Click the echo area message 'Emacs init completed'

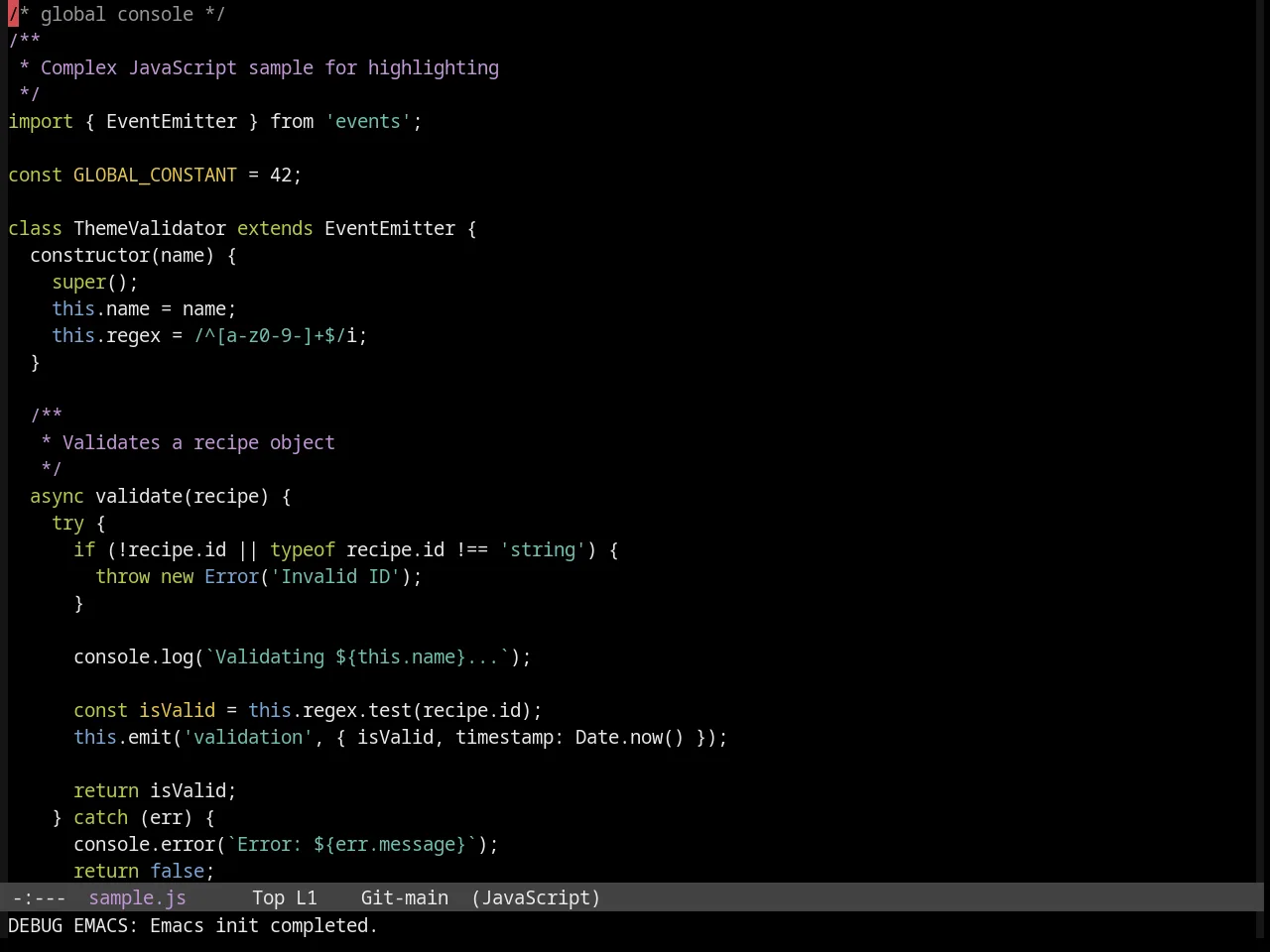[x=264, y=925]
